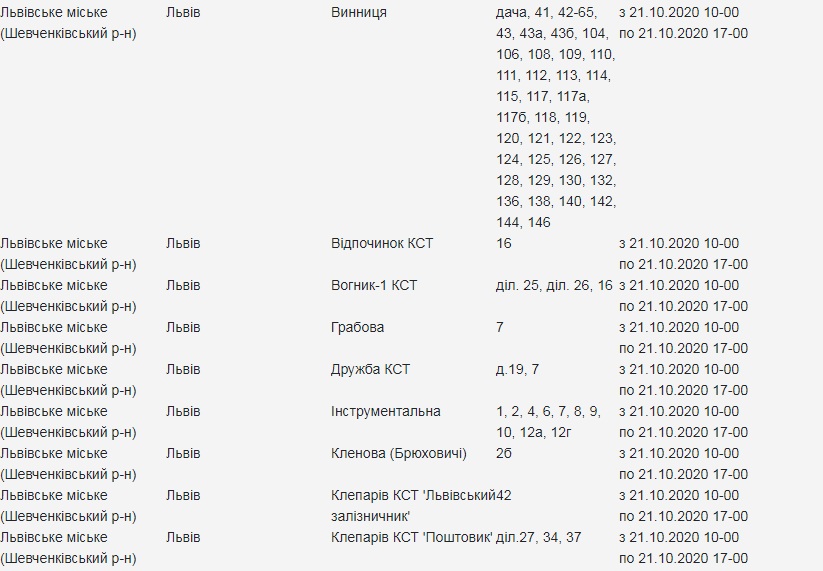Viewport: 823px width, 571px height.
Task: Click outage time in Дружба КСТ row
Action: (x=683, y=380)
